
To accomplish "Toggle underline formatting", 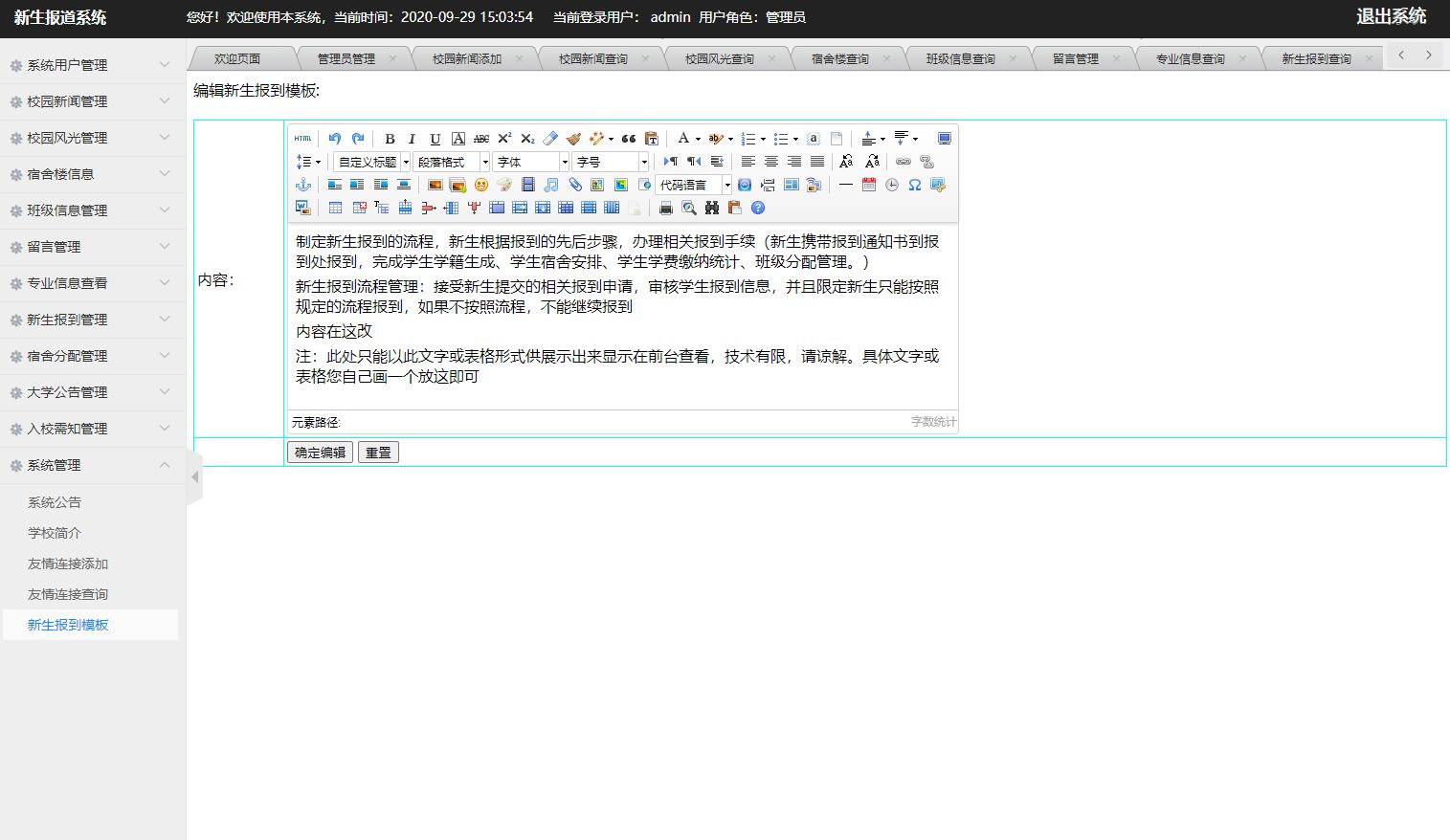I will [435, 138].
